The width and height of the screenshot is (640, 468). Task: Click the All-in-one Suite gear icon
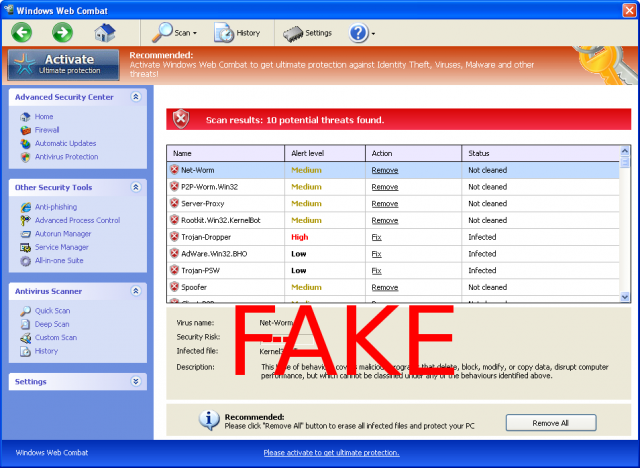pos(25,261)
